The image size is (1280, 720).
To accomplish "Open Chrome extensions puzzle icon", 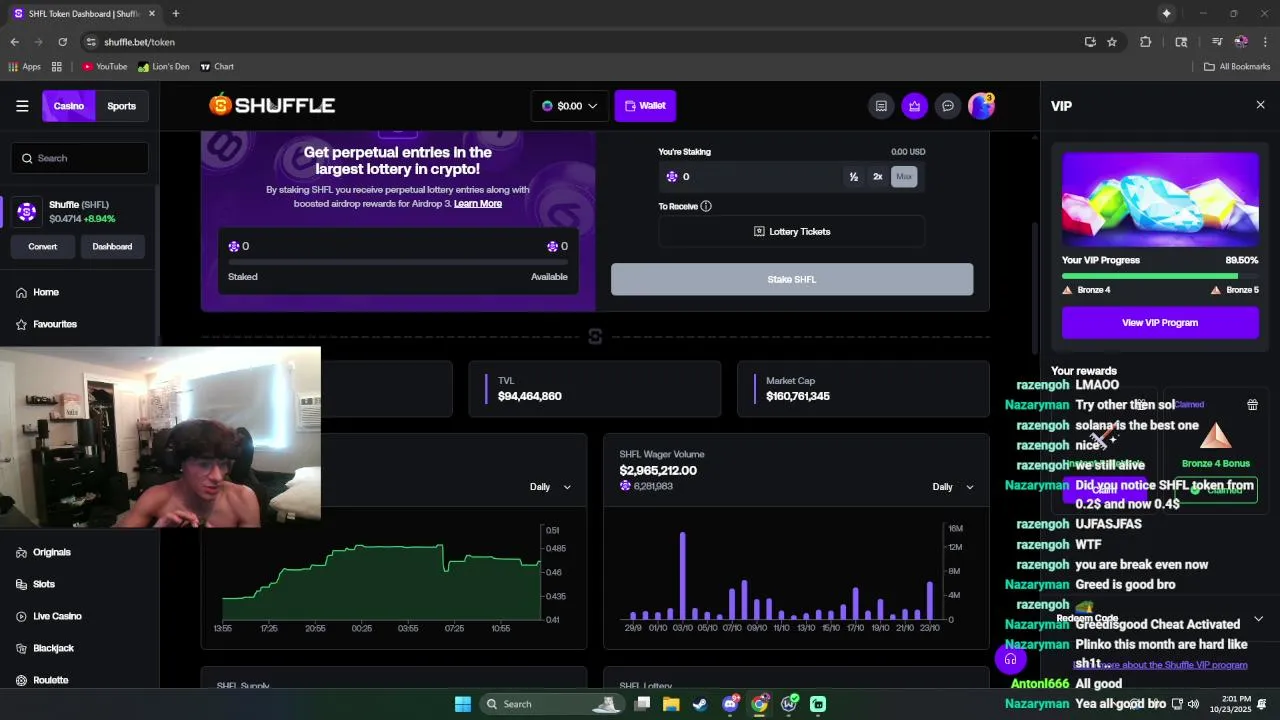I will (1146, 42).
